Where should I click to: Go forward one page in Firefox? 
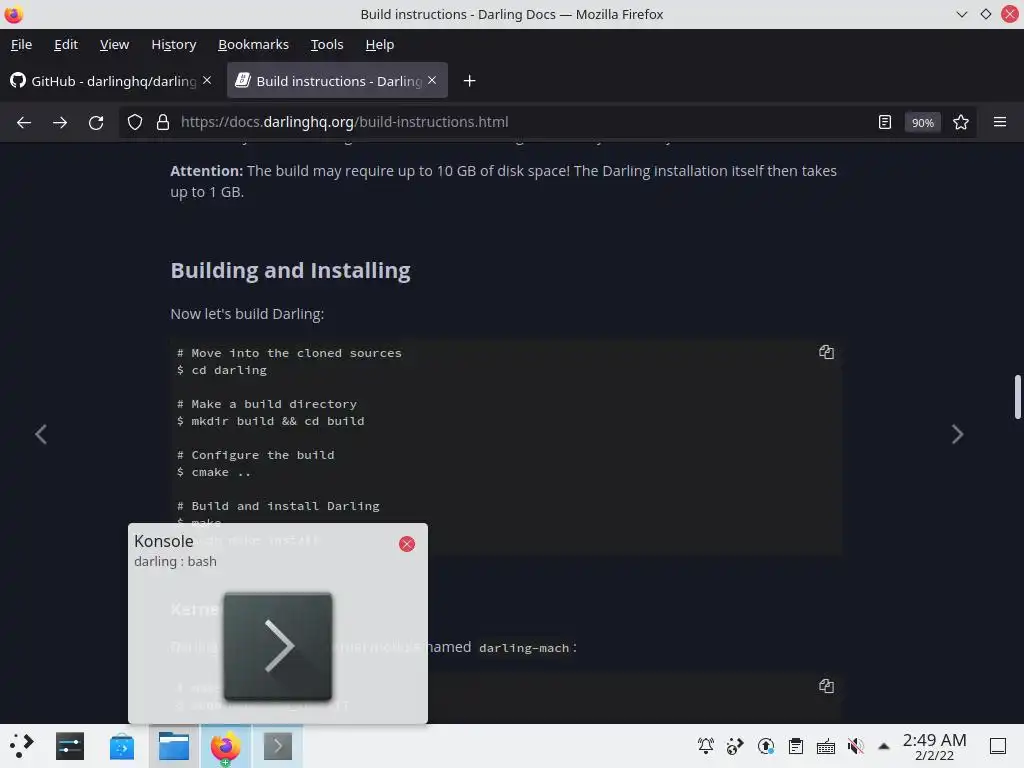(60, 122)
